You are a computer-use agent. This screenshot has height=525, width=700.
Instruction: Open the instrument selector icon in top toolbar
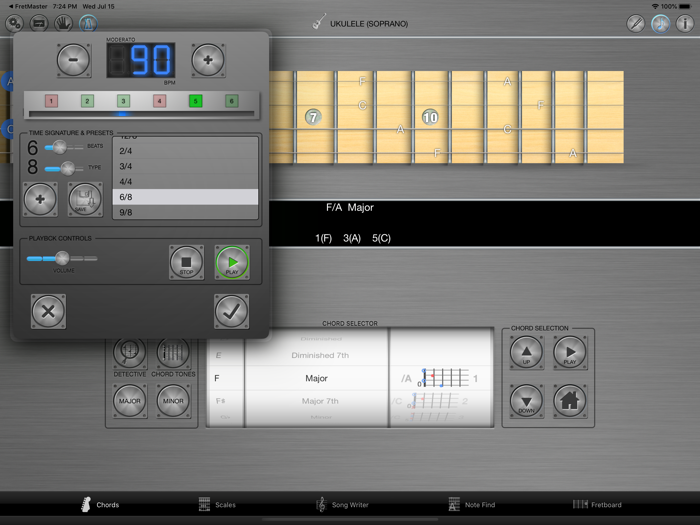(x=39, y=23)
